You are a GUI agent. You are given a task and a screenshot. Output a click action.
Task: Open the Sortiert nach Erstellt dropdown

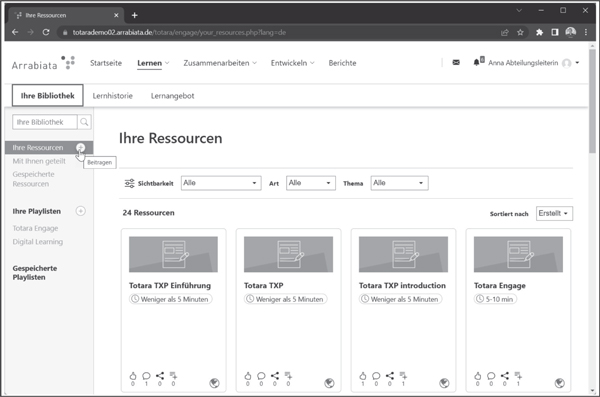[554, 213]
